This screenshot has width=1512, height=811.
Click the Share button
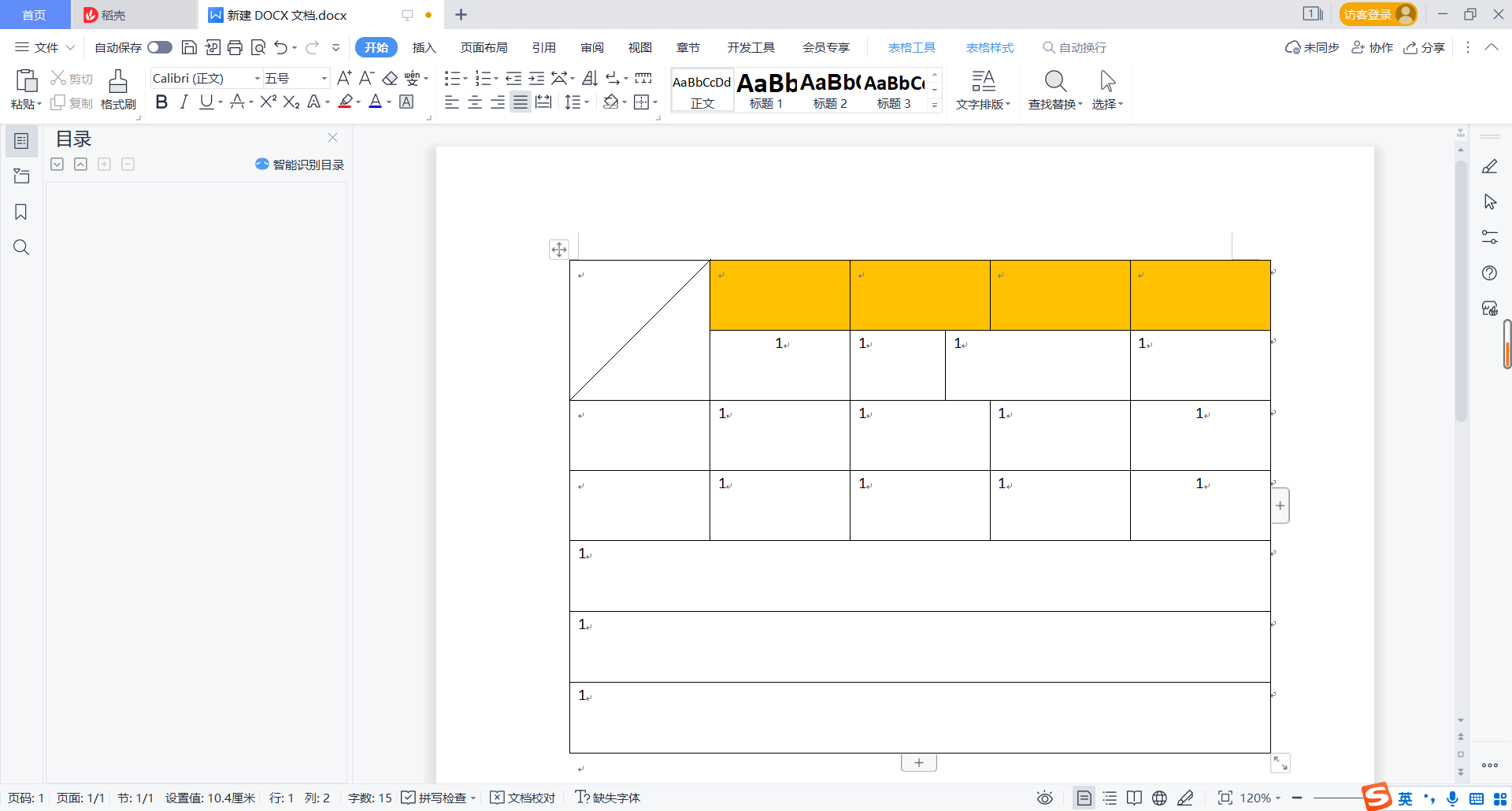tap(1425, 47)
